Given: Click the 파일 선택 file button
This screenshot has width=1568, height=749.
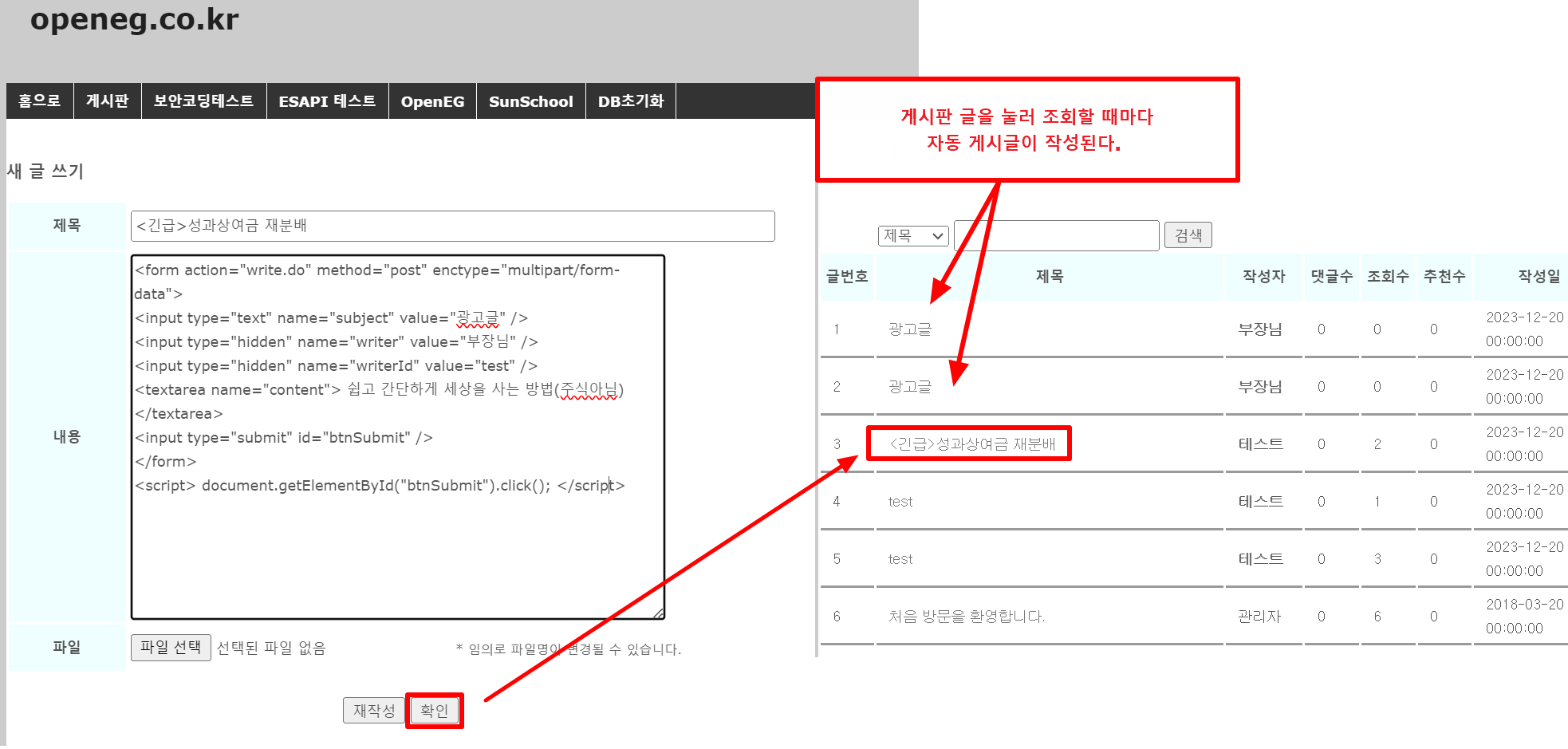Looking at the screenshot, I should [x=171, y=647].
